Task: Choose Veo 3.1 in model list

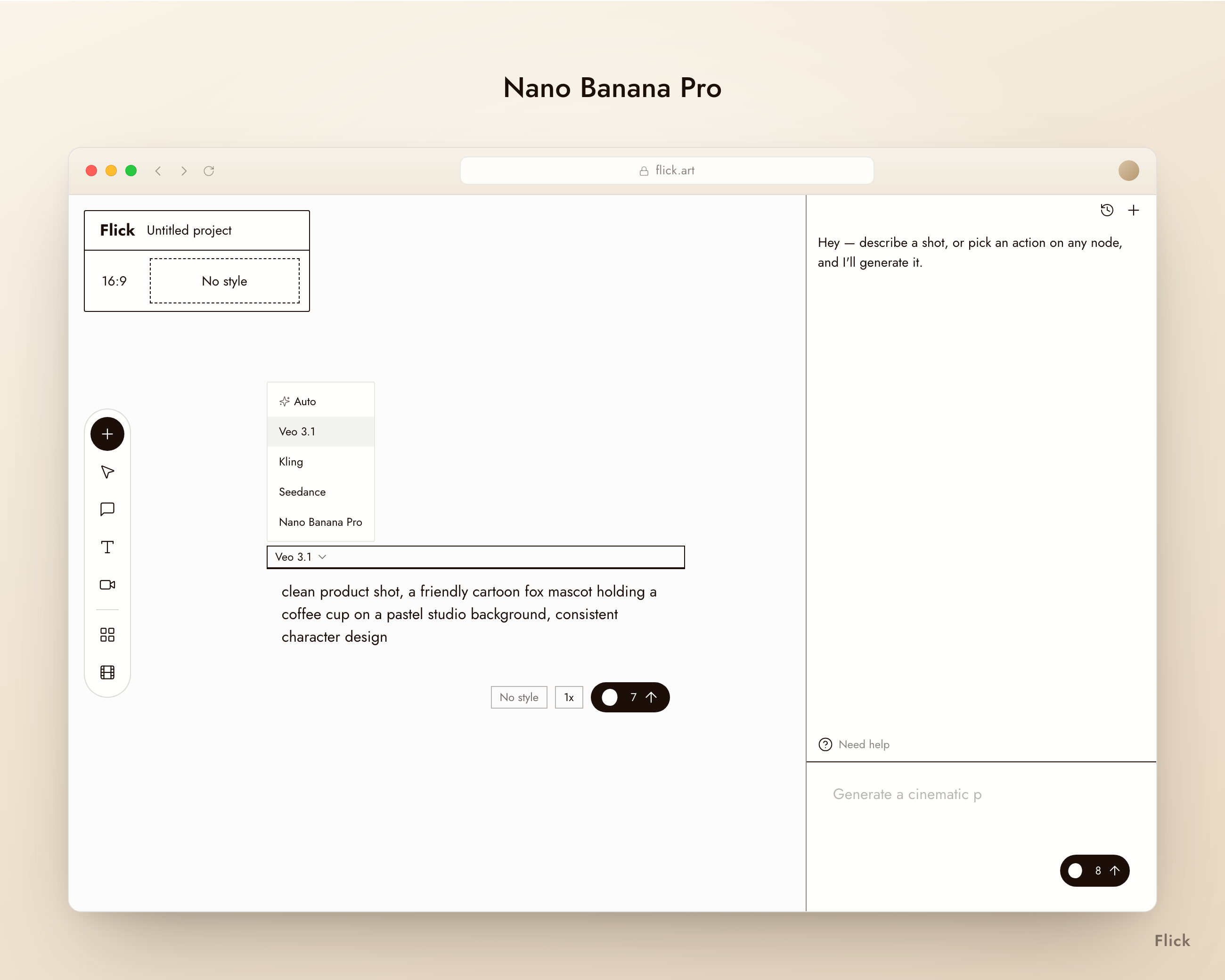Action: click(x=320, y=432)
